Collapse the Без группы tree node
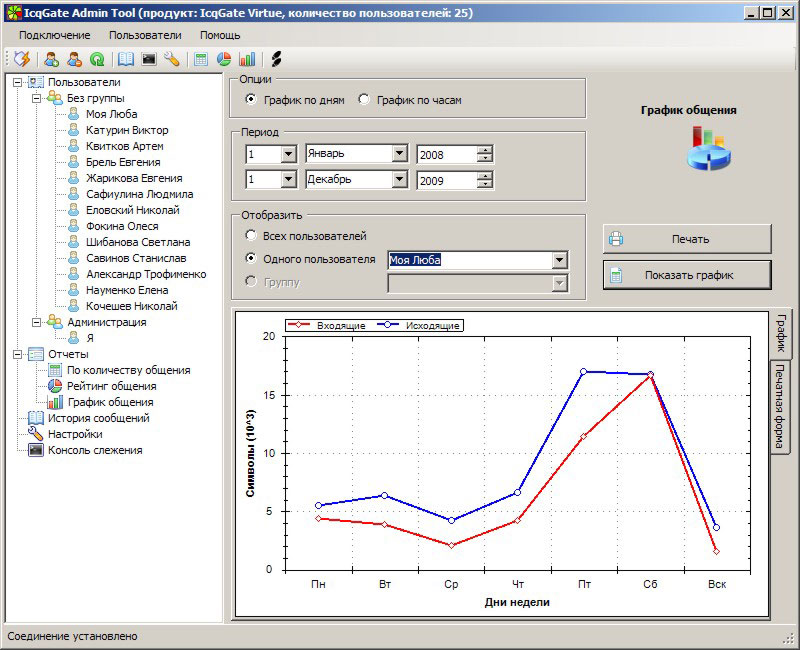The height and width of the screenshot is (650, 800). click(x=37, y=98)
